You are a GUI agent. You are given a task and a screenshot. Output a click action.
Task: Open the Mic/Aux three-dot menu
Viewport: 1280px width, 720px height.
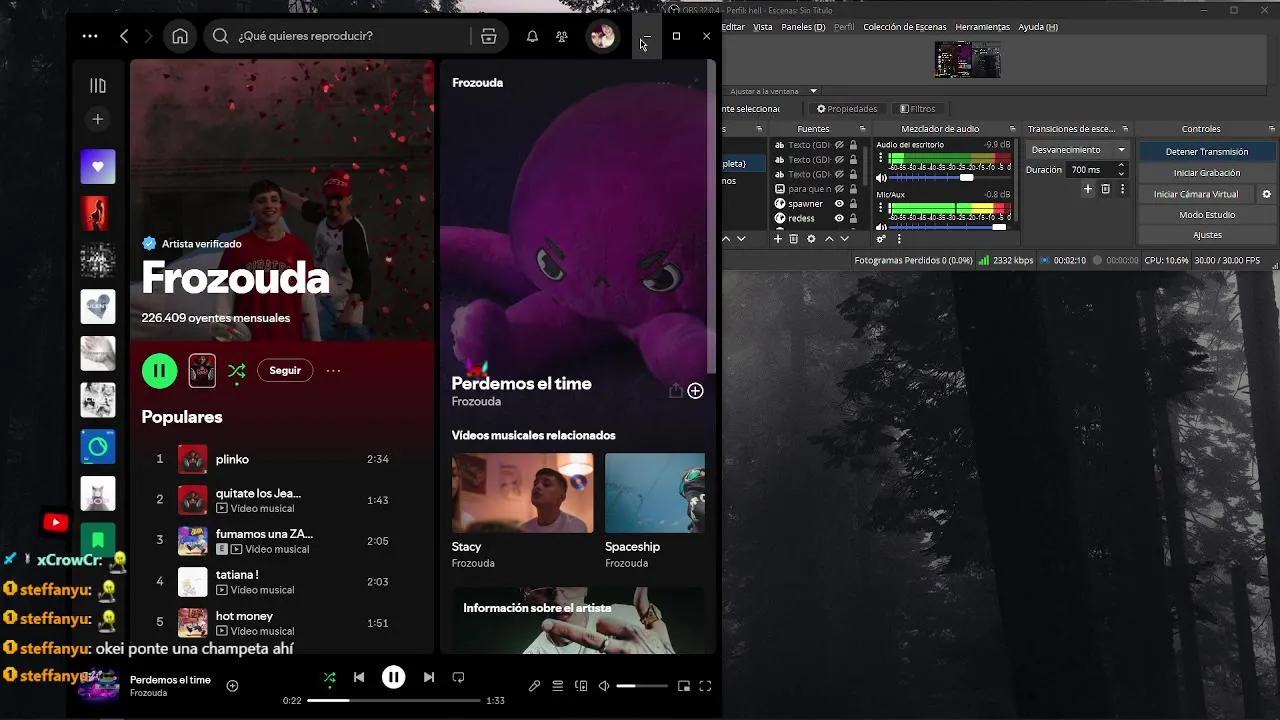pos(881,207)
